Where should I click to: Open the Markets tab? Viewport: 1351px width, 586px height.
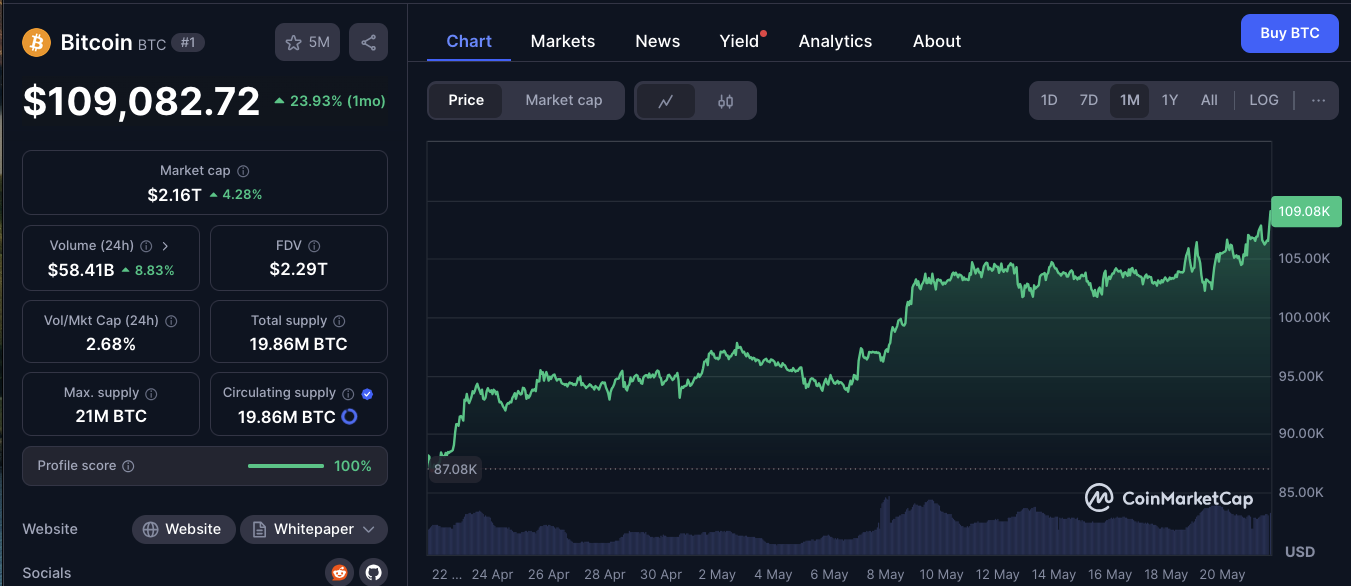pos(563,41)
